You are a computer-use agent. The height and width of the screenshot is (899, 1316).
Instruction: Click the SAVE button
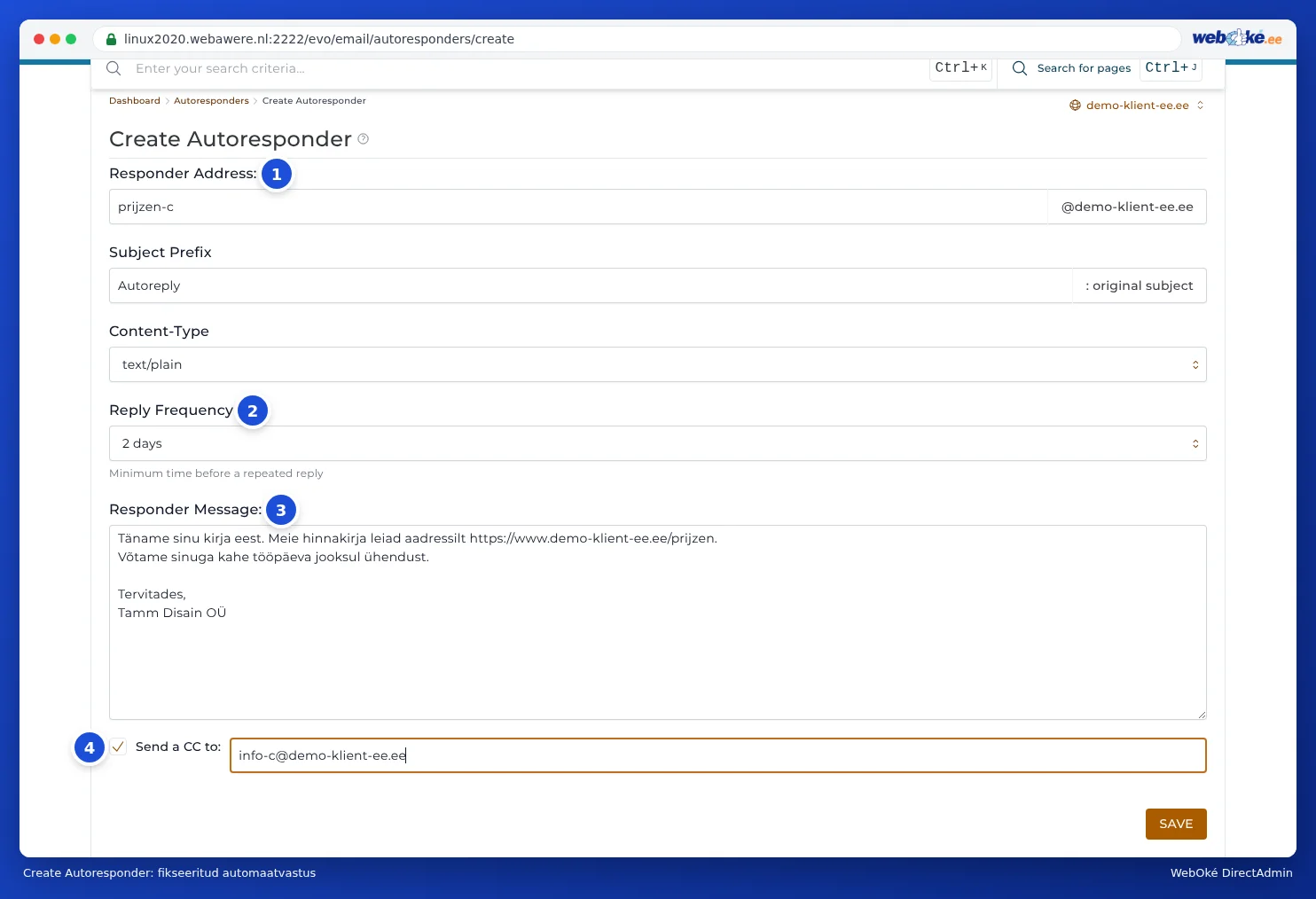[x=1176, y=824]
